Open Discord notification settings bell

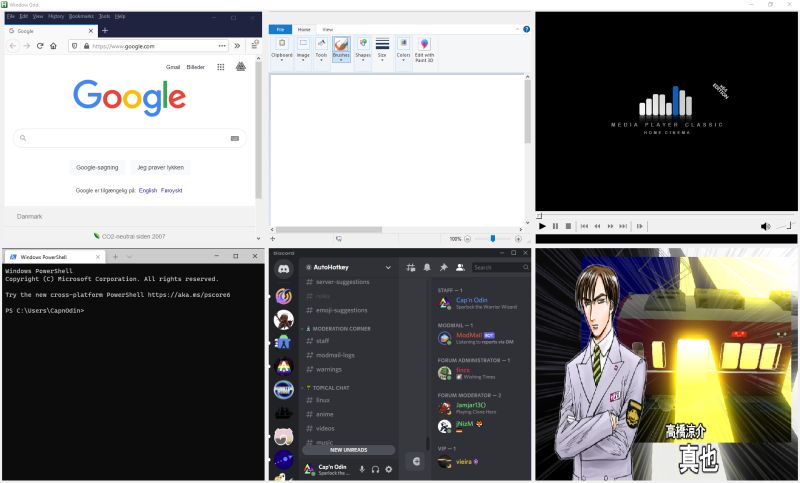tap(427, 267)
